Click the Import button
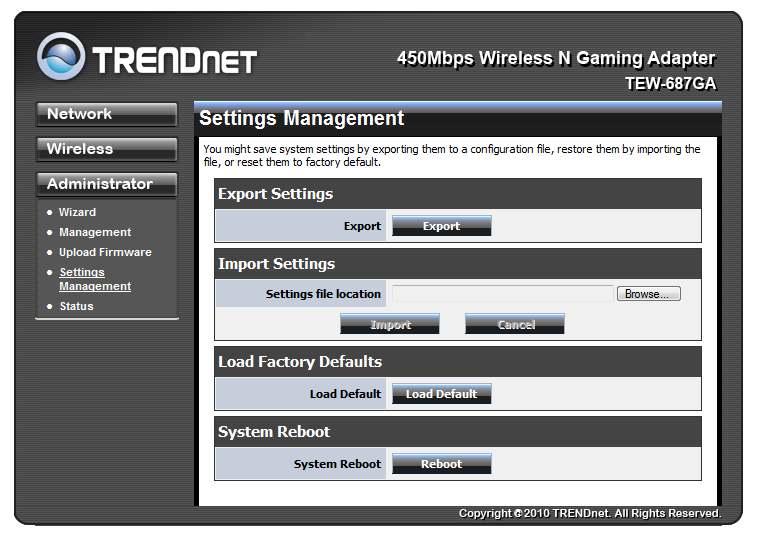This screenshot has height=538, width=759. tap(390, 324)
